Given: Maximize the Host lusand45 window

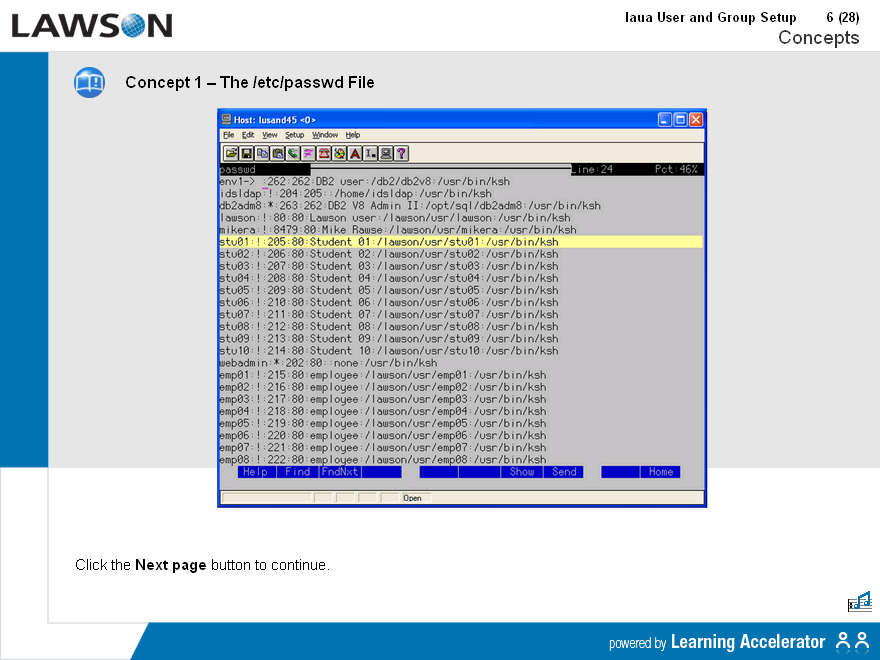Looking at the screenshot, I should (x=680, y=120).
